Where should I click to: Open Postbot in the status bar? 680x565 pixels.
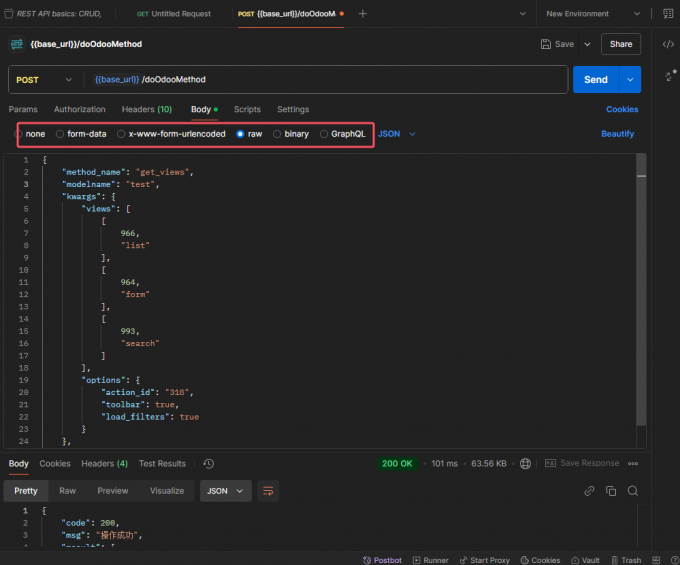[x=382, y=560]
